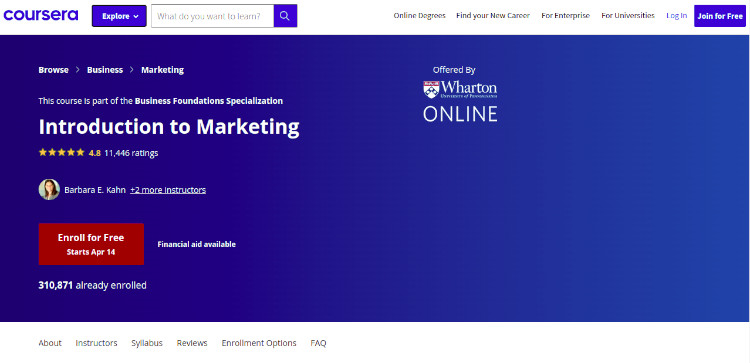Switch to the About tab
Viewport: 750px width, 363px height.
click(50, 343)
